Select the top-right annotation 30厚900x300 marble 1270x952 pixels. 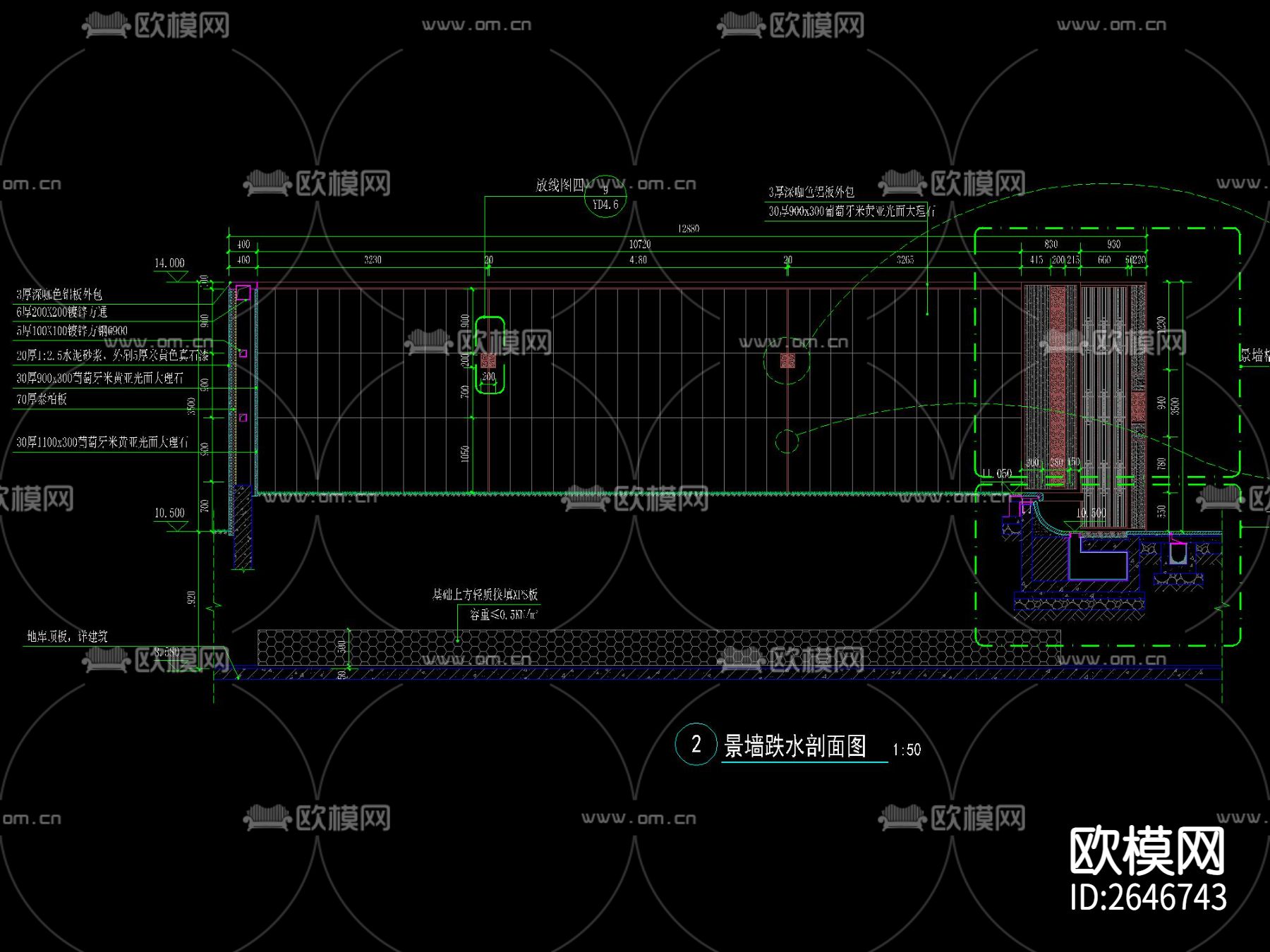pos(852,211)
